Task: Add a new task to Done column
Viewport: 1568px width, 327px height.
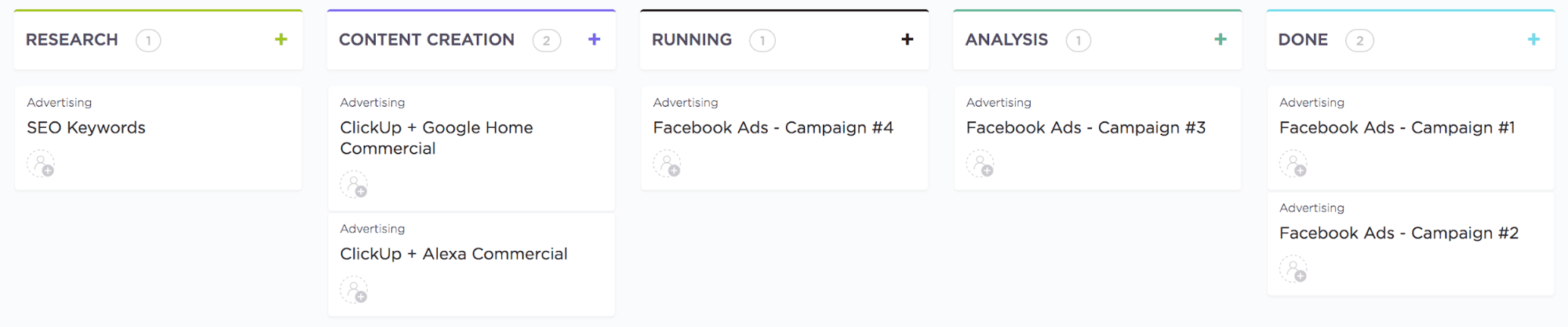Action: coord(1533,39)
